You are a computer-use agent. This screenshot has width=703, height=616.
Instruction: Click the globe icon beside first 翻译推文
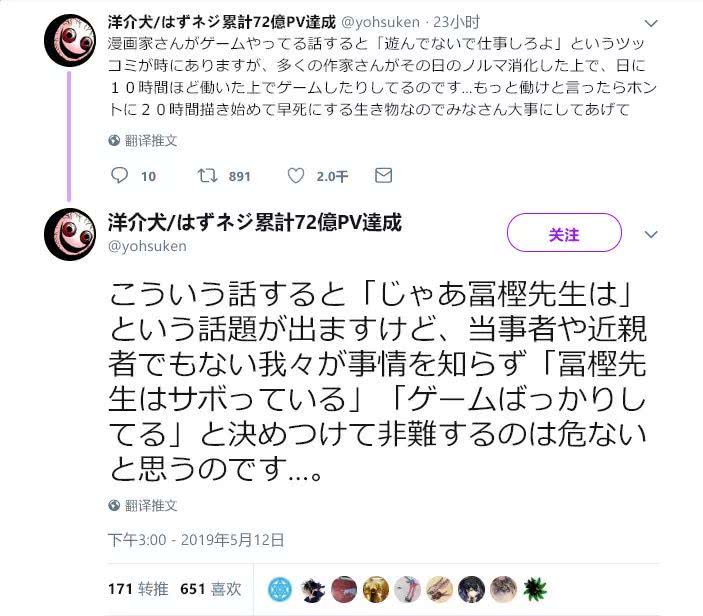(x=114, y=141)
